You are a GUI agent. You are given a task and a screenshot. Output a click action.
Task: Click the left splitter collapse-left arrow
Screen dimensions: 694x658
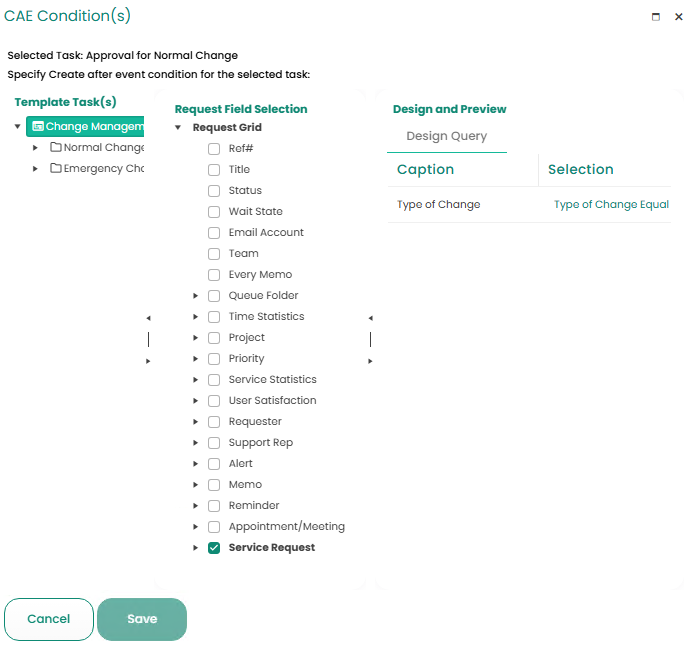click(x=148, y=318)
